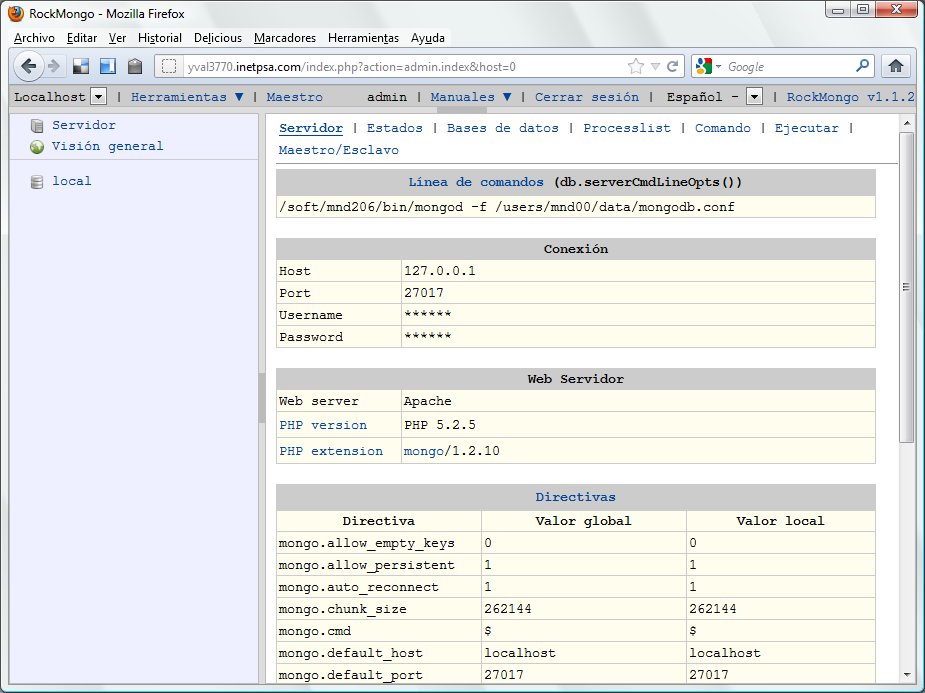Open the Español language dropdown
The image size is (925, 693).
[754, 97]
